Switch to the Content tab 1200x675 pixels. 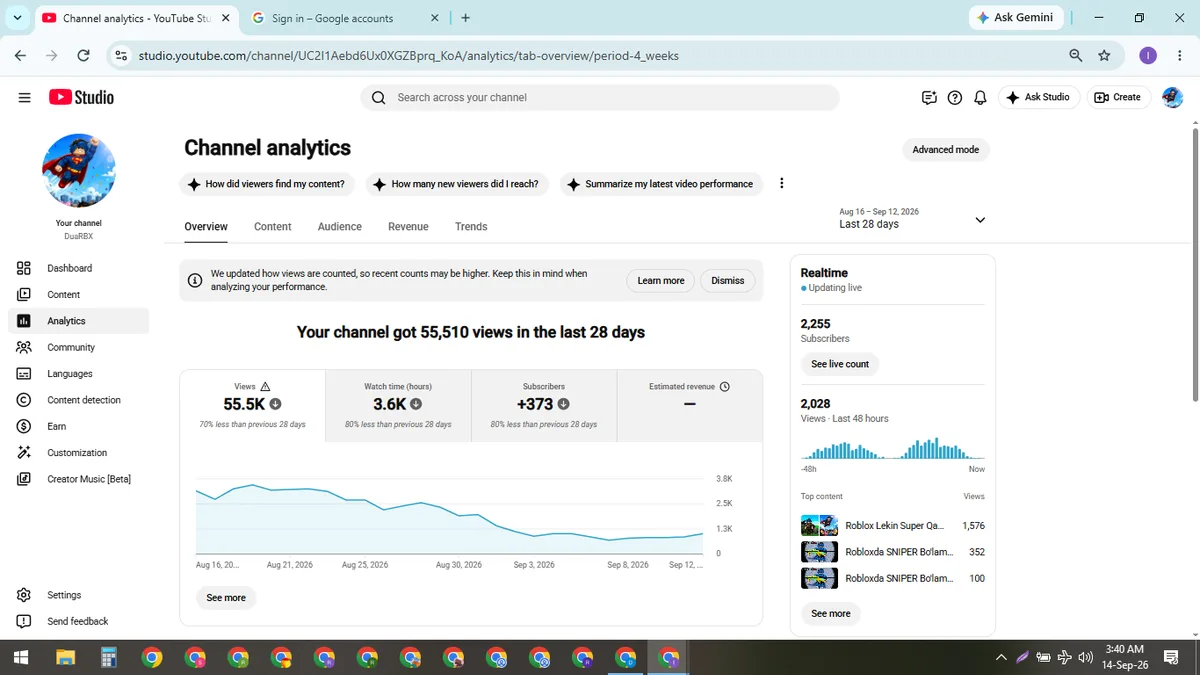click(272, 227)
